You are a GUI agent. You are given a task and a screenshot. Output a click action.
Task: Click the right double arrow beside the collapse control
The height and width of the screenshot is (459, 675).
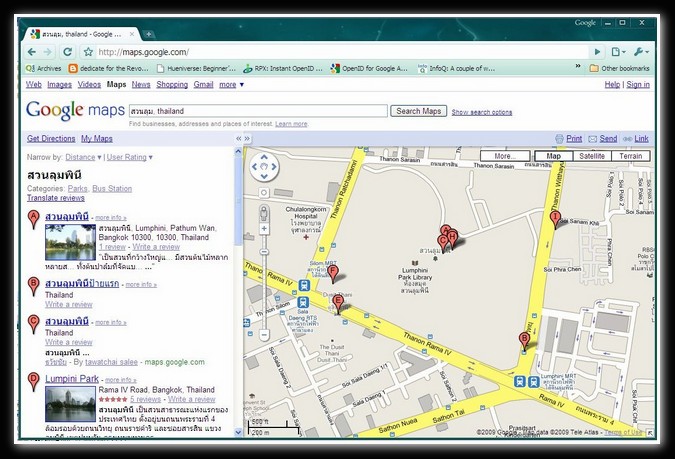click(247, 139)
